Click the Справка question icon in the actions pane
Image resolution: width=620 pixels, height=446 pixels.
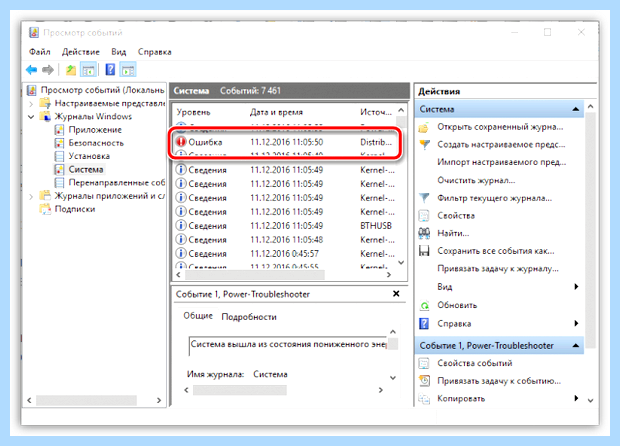click(424, 323)
